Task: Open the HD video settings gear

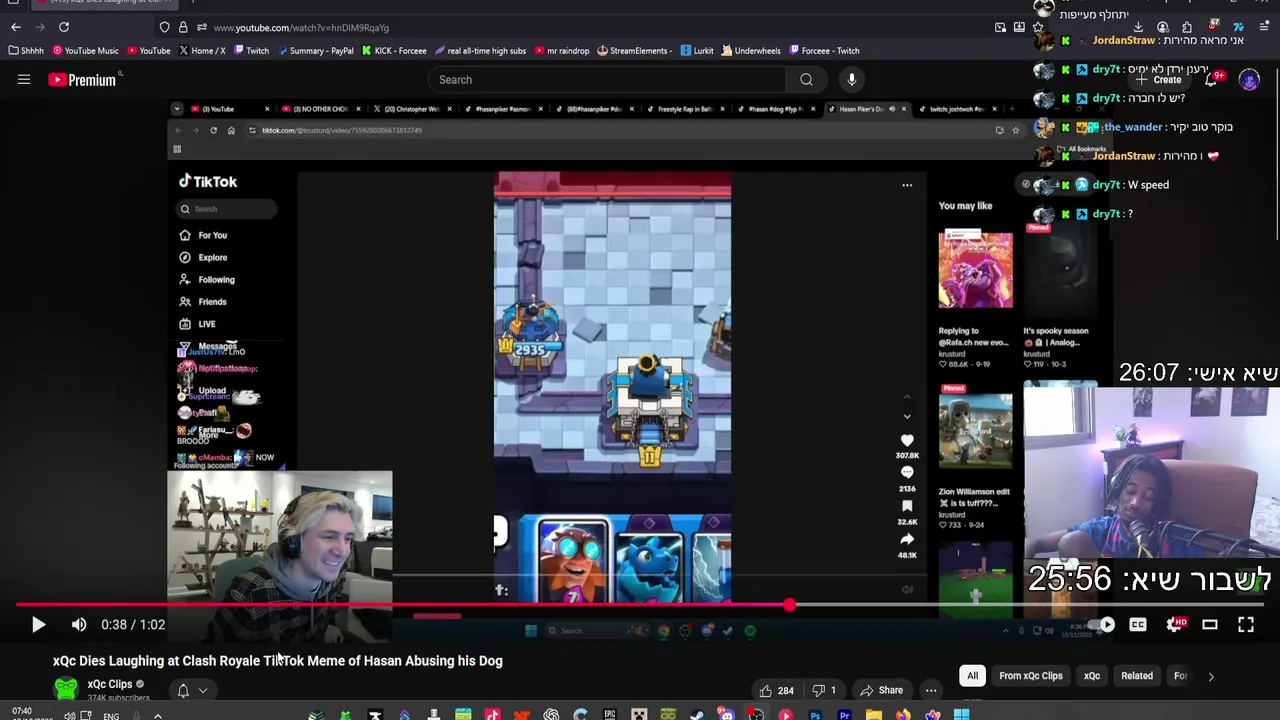Action: [1176, 625]
